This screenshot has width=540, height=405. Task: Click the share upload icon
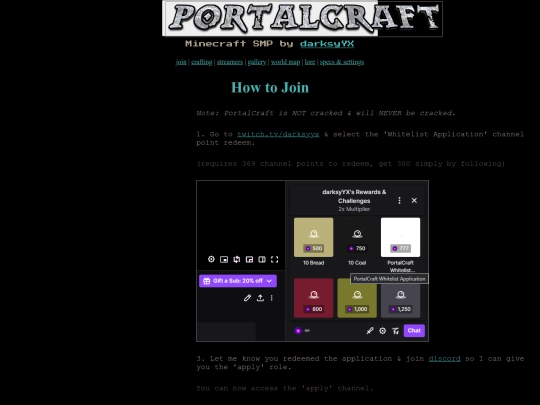point(260,298)
